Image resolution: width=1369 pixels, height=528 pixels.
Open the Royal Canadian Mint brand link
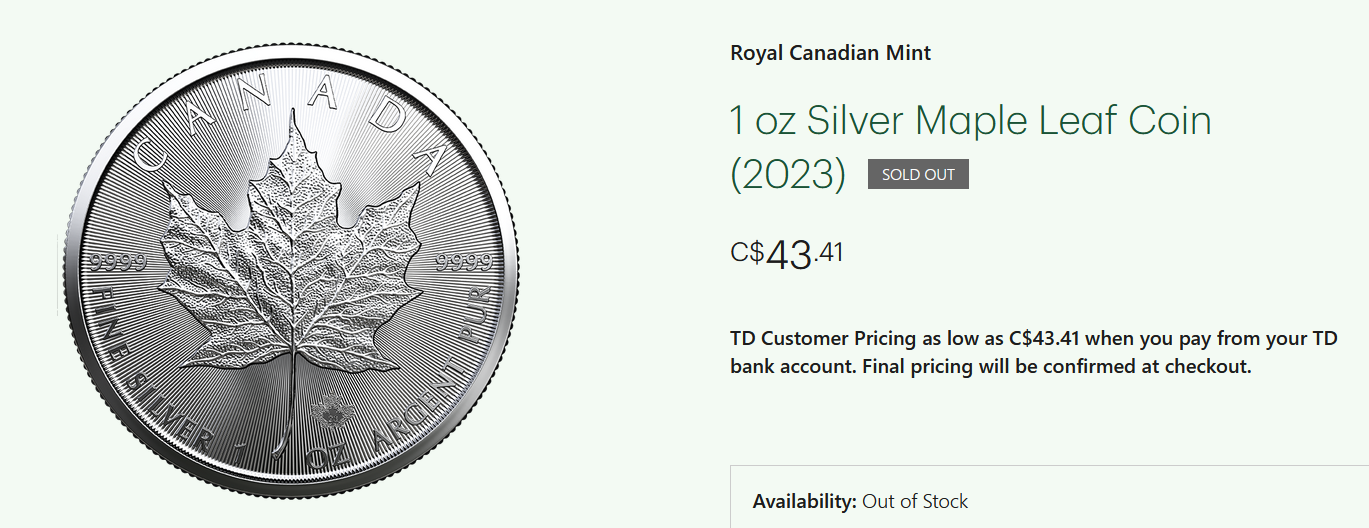(830, 53)
